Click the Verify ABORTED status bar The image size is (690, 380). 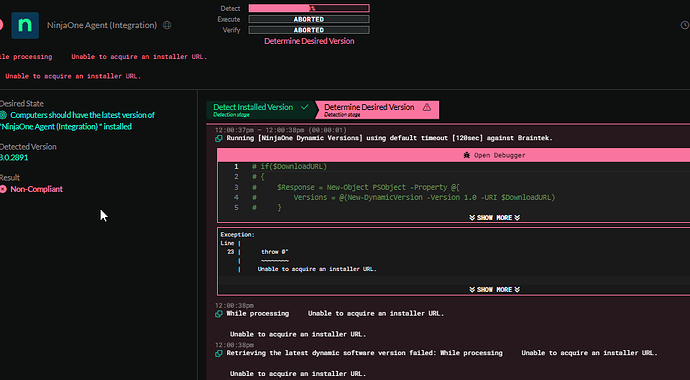[309, 30]
